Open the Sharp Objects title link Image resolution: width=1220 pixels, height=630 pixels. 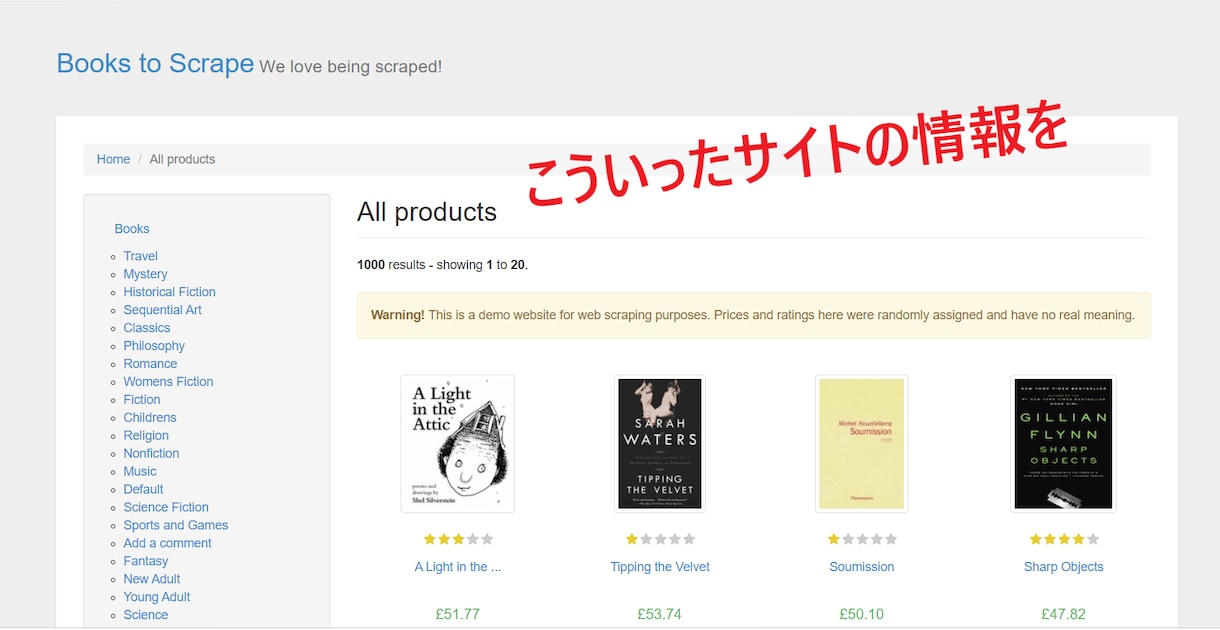pos(1064,567)
